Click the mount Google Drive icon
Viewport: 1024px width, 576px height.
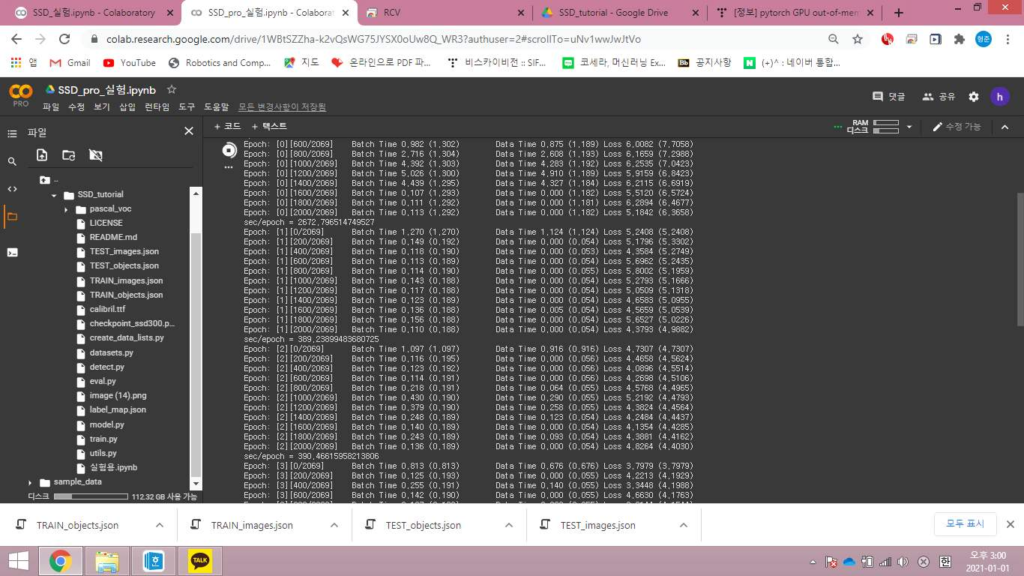click(x=95, y=155)
